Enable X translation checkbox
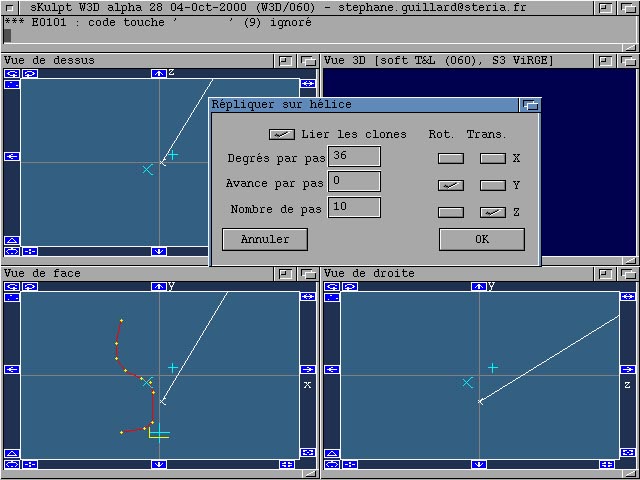The image size is (640, 480). coord(493,158)
